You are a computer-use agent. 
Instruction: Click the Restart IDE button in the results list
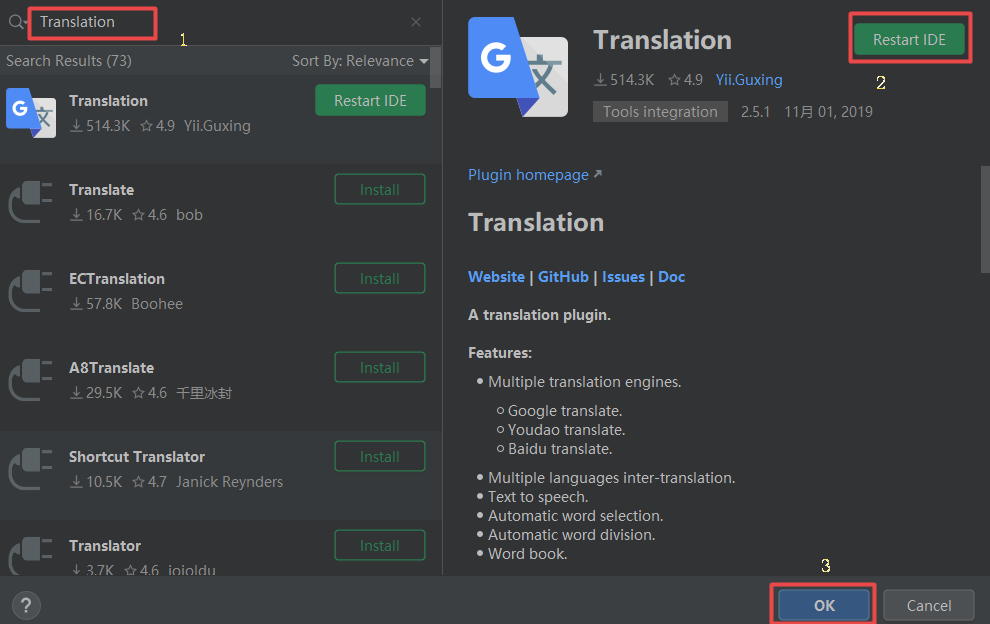pyautogui.click(x=370, y=100)
